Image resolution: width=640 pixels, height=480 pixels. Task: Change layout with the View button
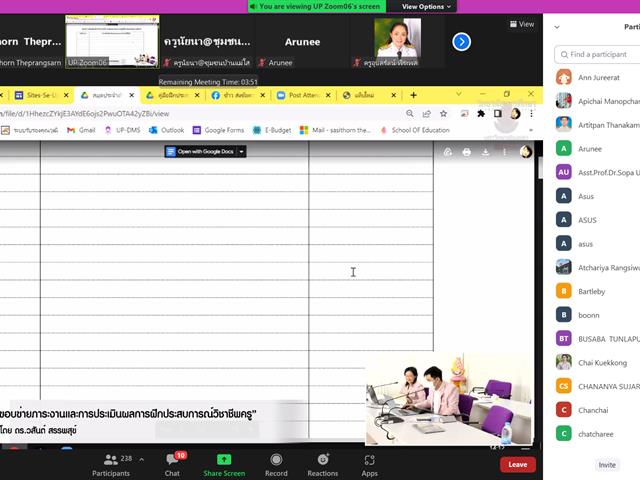[x=522, y=24]
